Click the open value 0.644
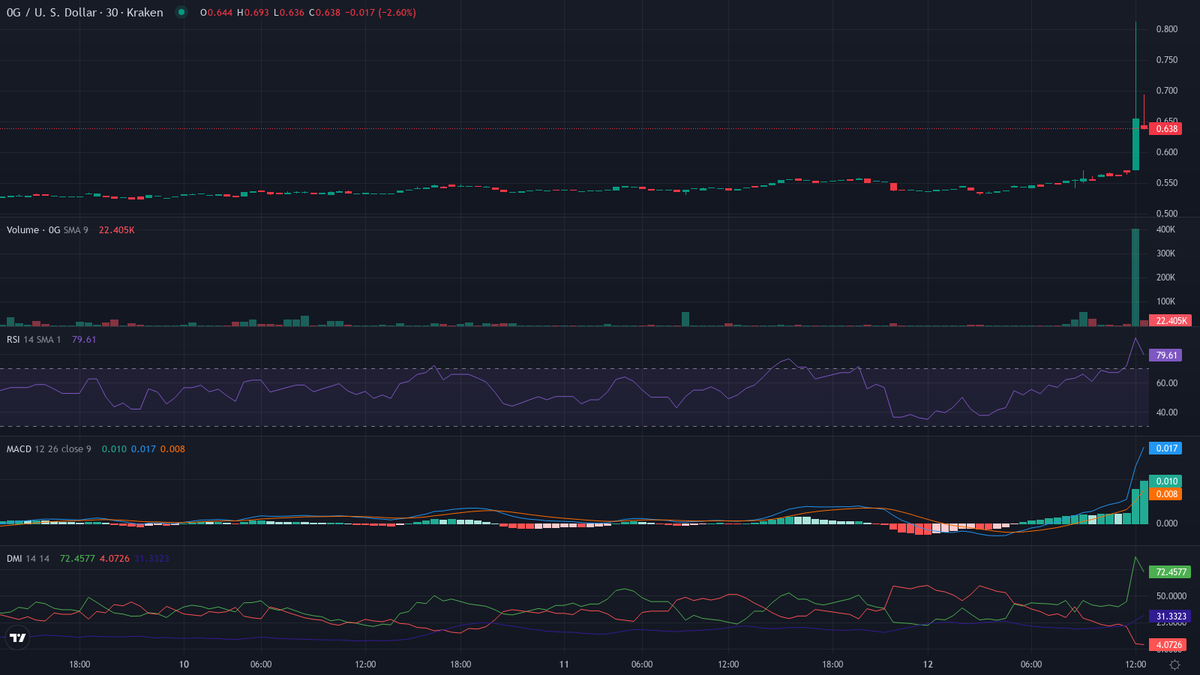Screen dimensions: 1200x675 click(219, 12)
